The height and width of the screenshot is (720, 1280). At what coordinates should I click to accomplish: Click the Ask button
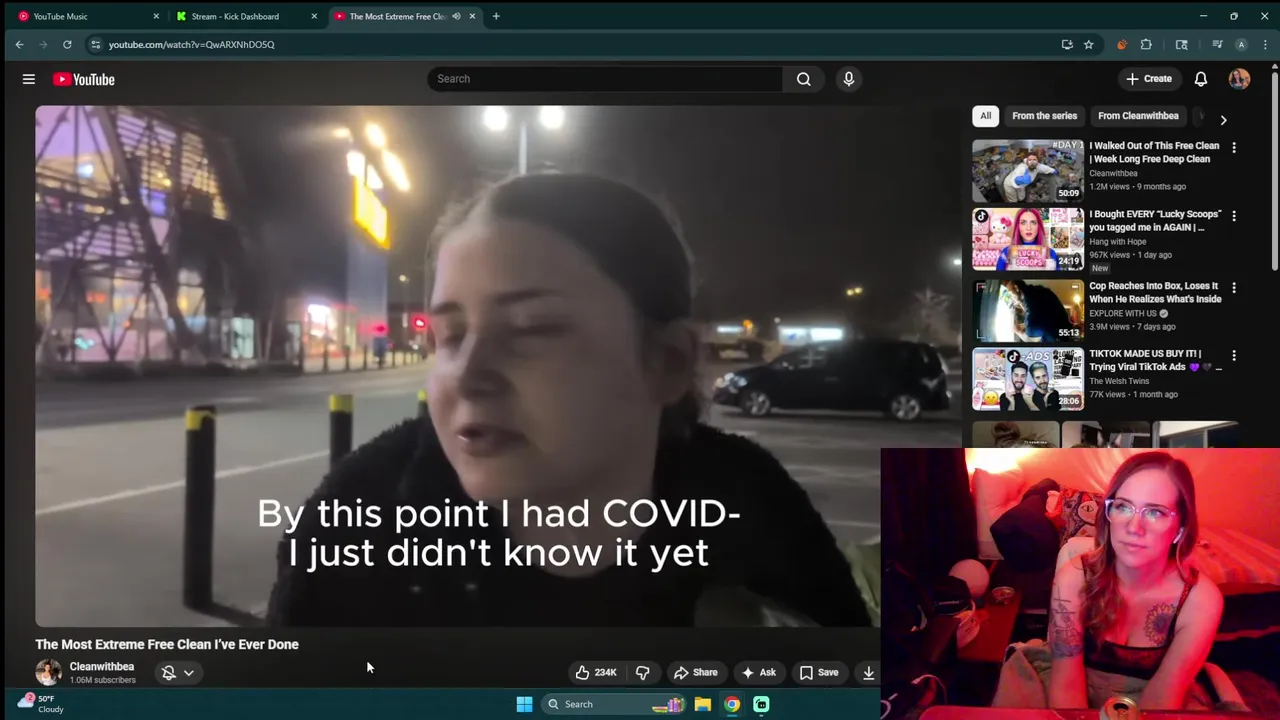pos(758,672)
